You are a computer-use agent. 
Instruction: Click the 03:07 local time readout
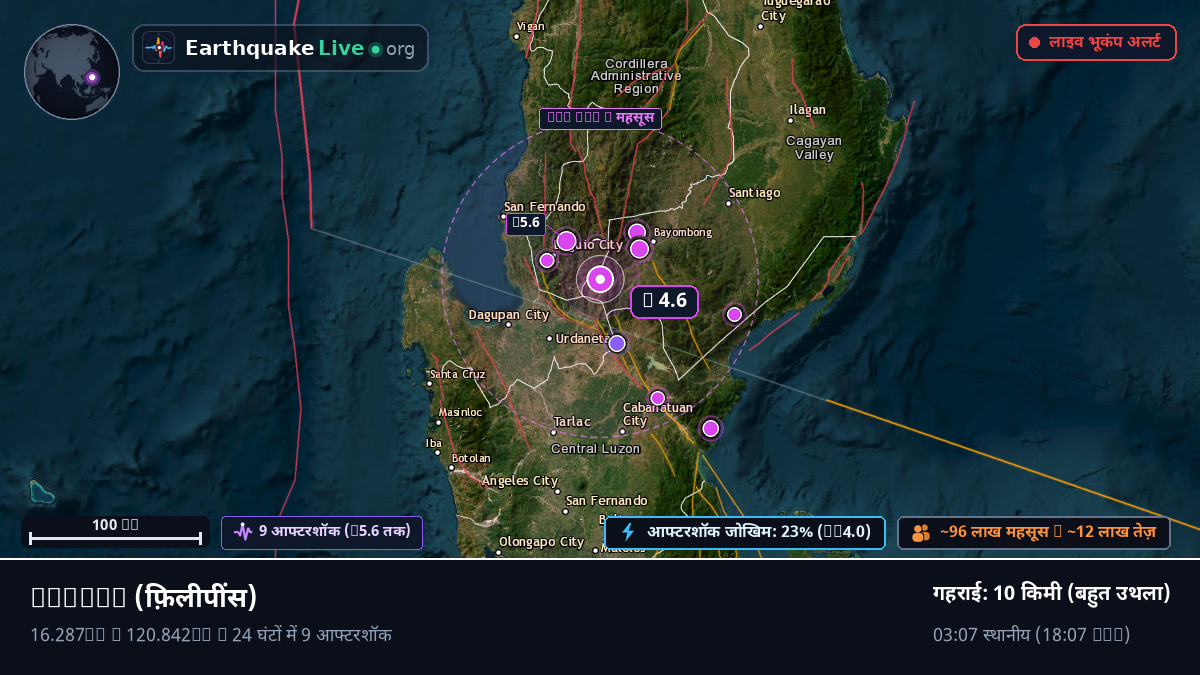coord(1032,634)
